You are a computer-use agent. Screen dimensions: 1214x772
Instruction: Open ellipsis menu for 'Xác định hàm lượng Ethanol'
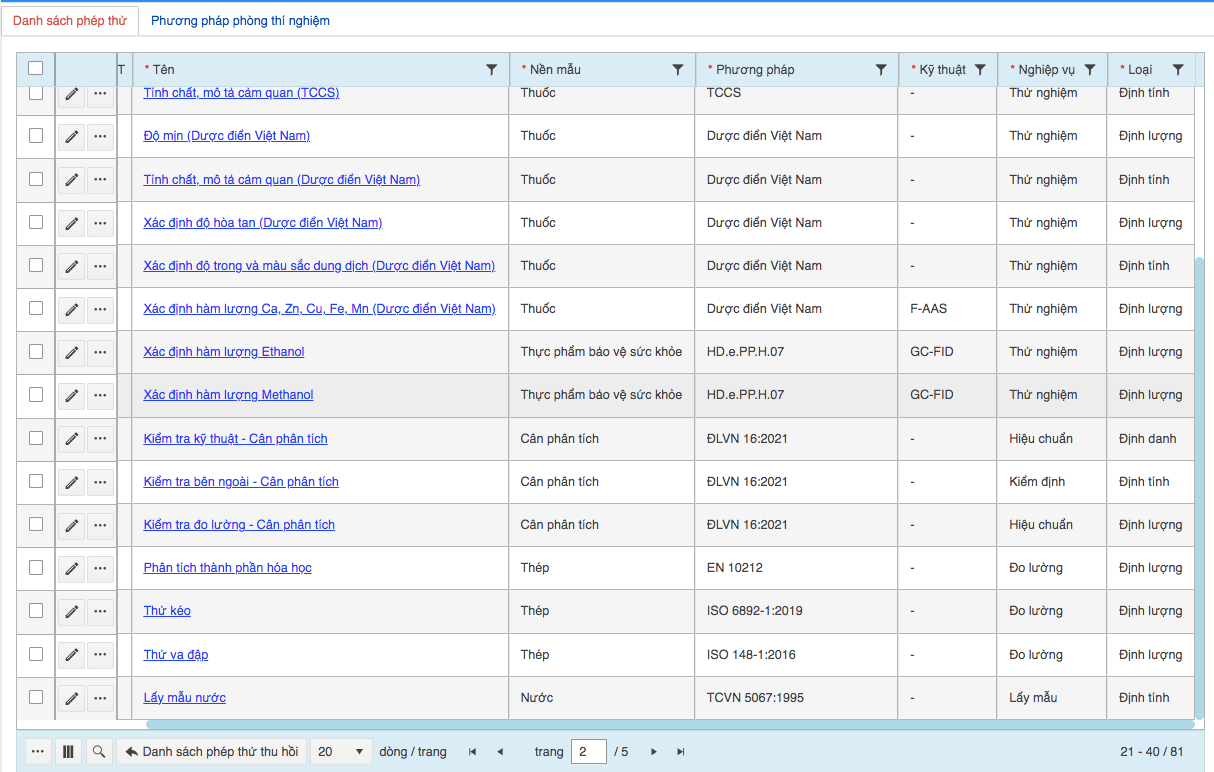click(100, 353)
